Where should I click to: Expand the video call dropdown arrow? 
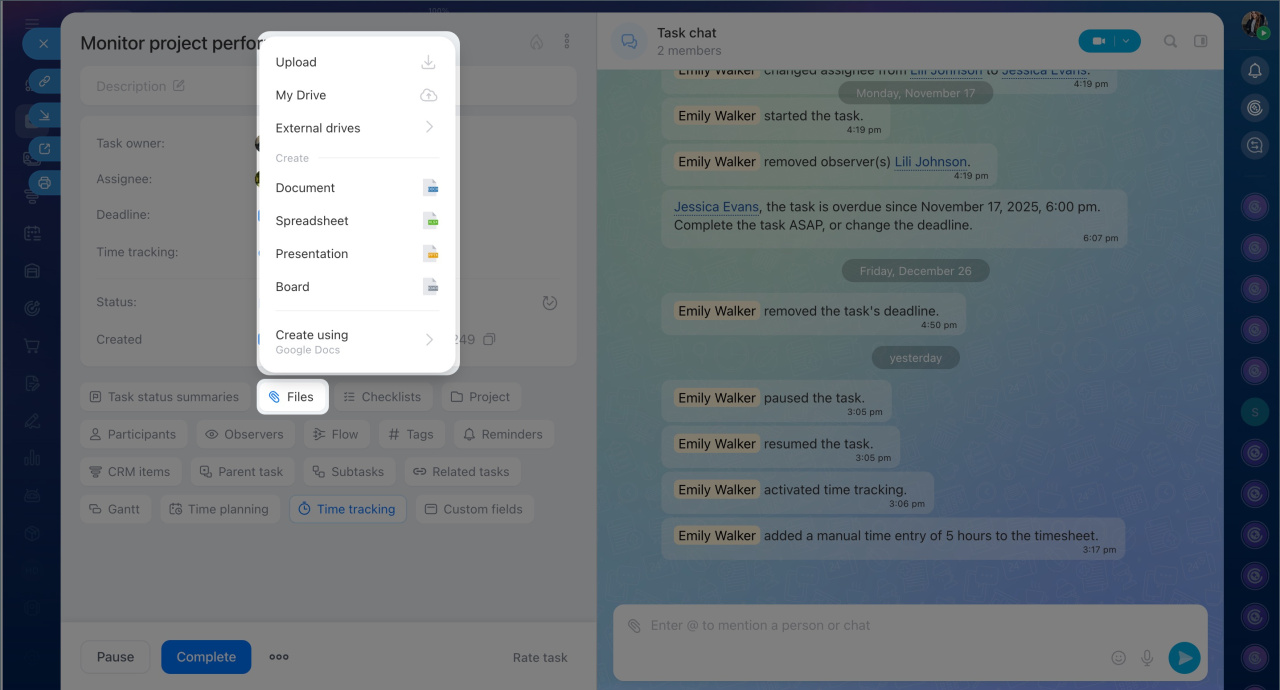click(1127, 41)
